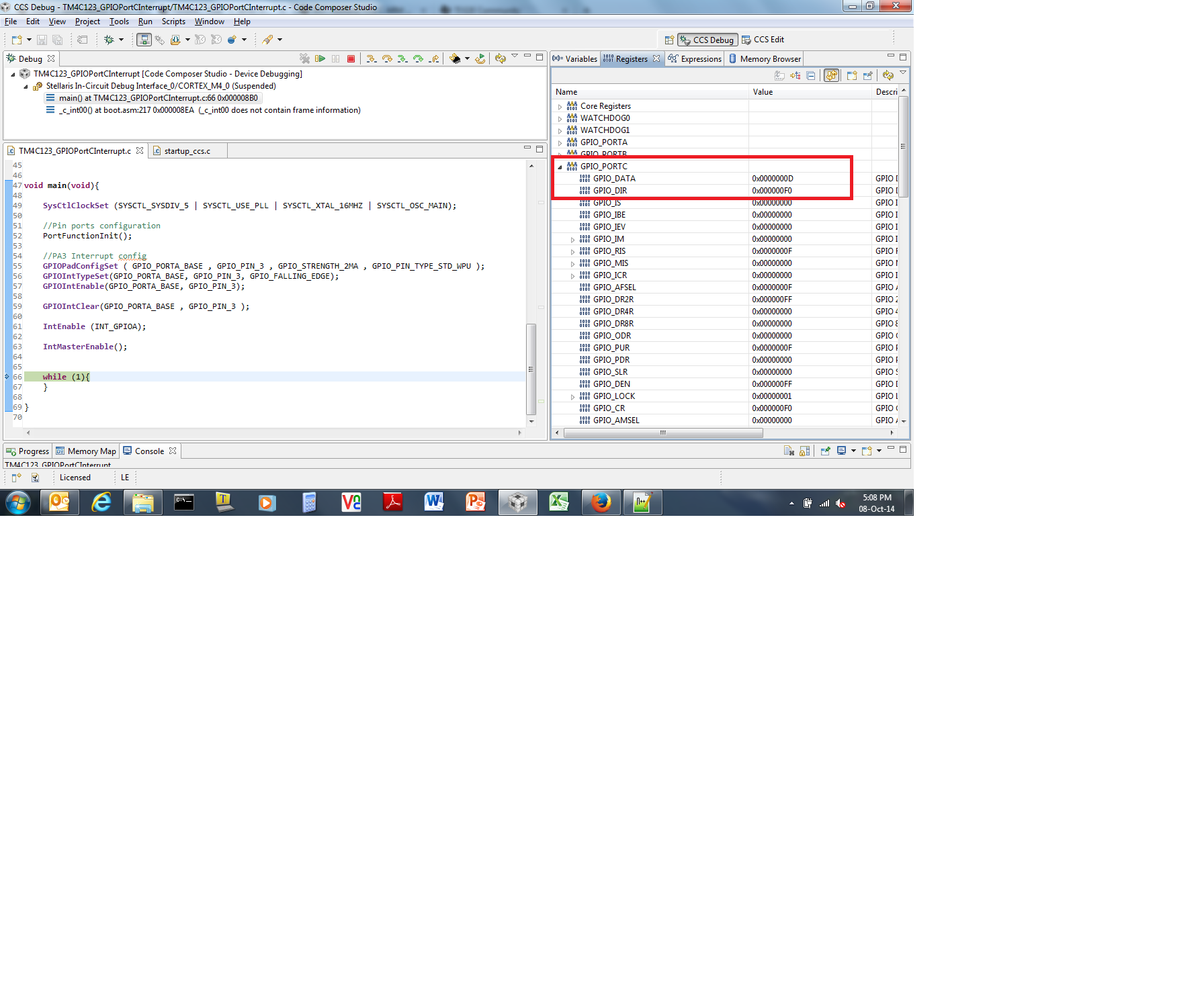
Task: Click the Windows Start button
Action: (18, 502)
